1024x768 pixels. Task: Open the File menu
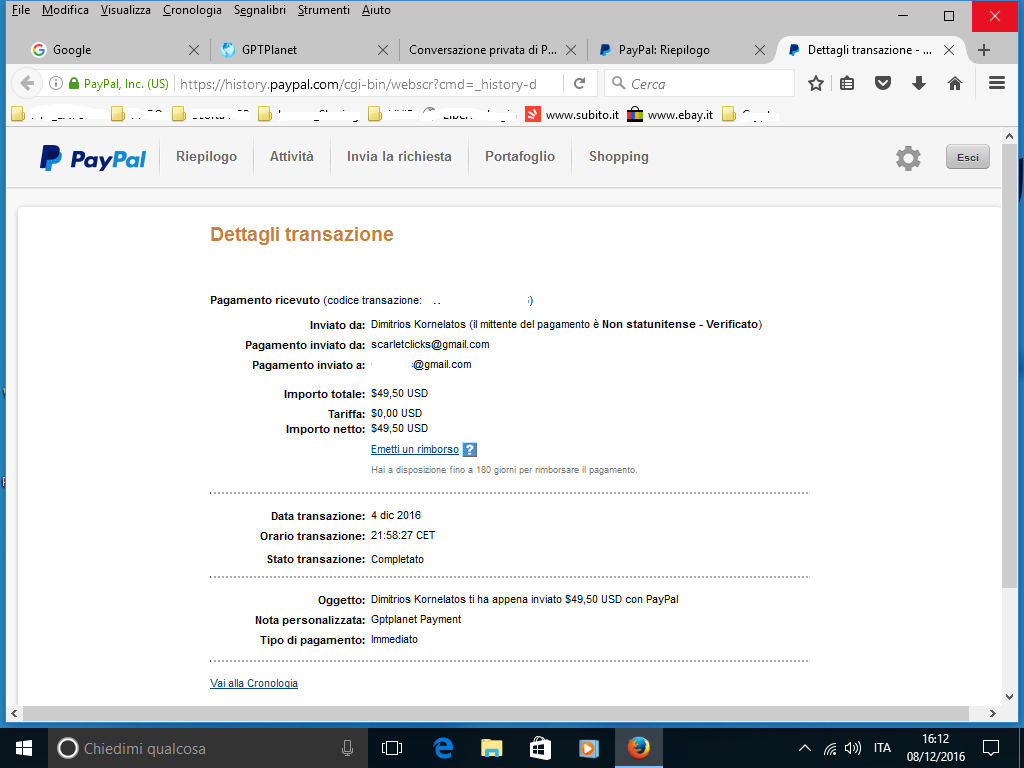[21, 10]
